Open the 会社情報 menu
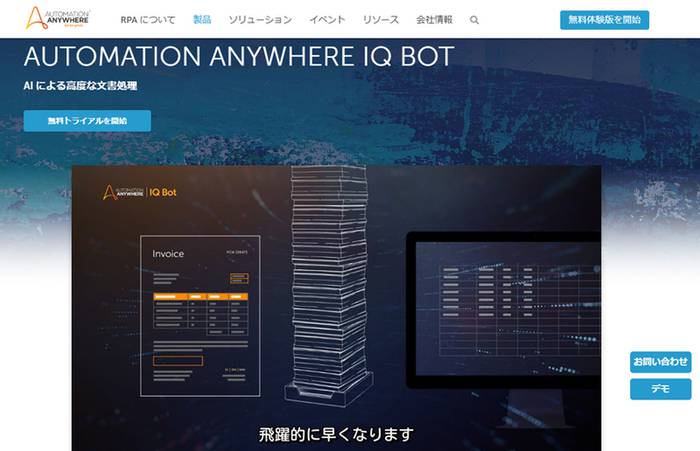 [x=434, y=20]
